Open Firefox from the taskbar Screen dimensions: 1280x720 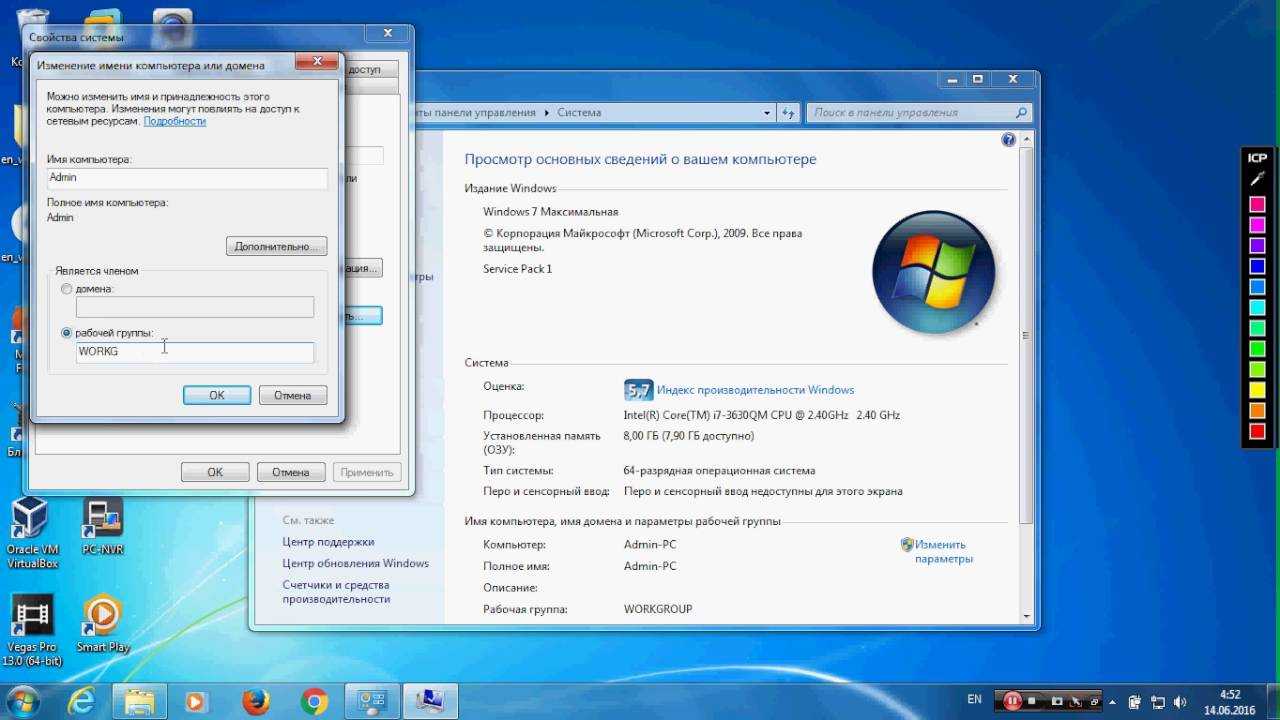(255, 701)
